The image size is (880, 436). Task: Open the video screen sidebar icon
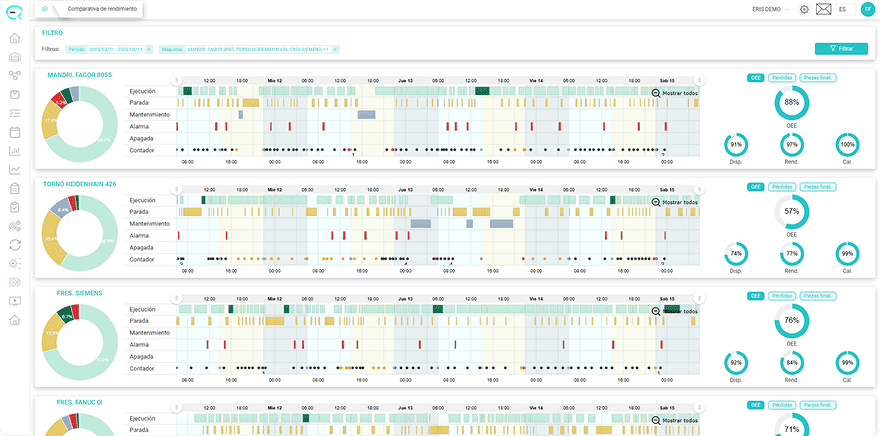click(x=15, y=301)
